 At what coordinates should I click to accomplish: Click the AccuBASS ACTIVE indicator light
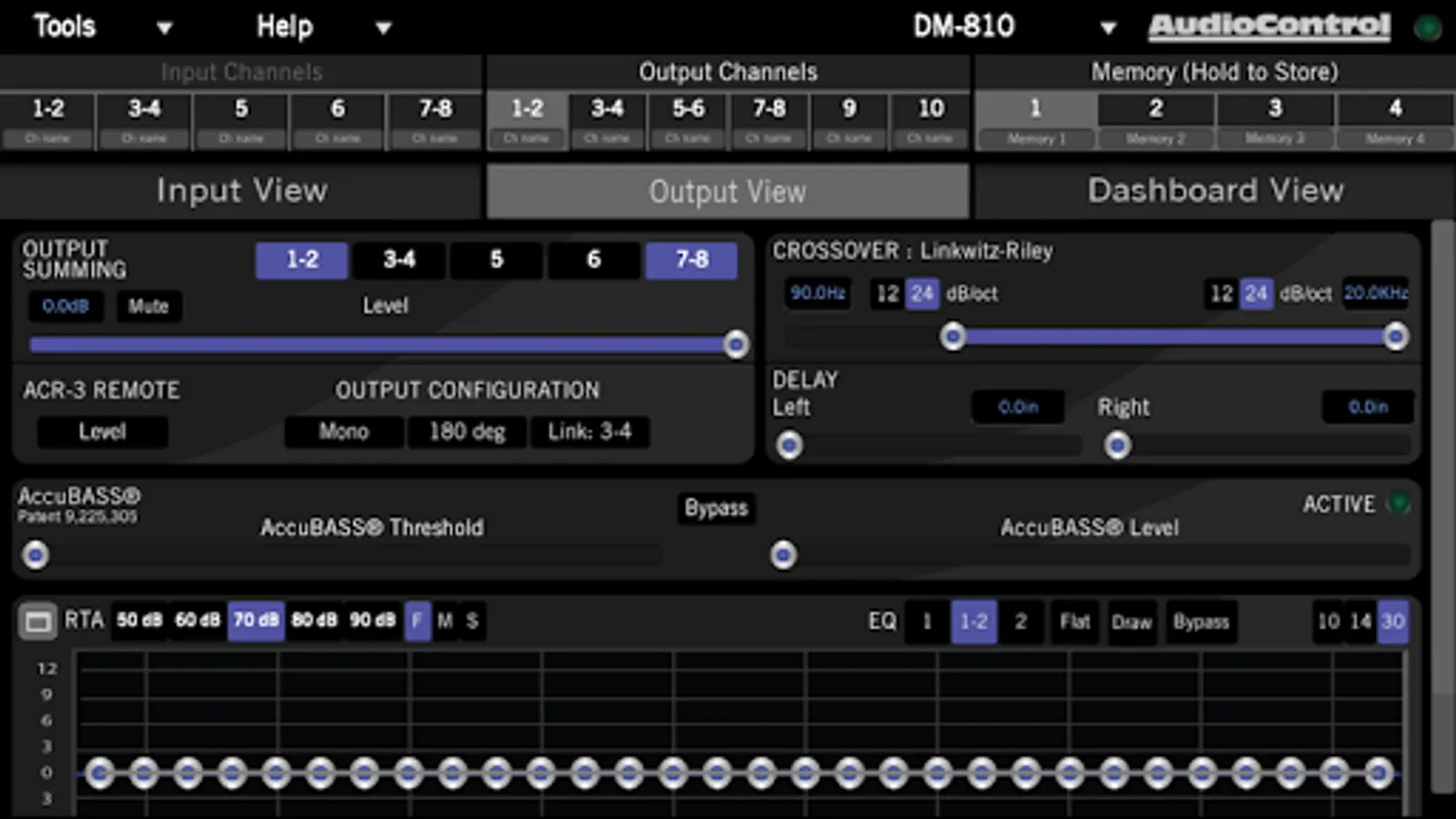(1398, 503)
